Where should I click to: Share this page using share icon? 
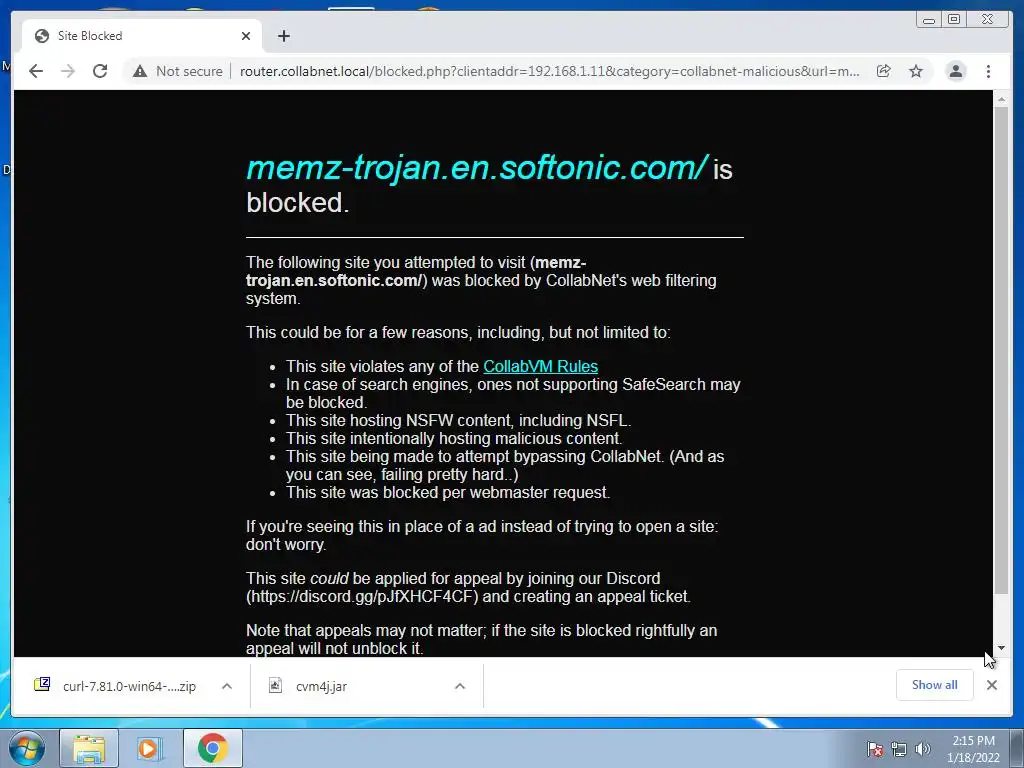tap(884, 71)
